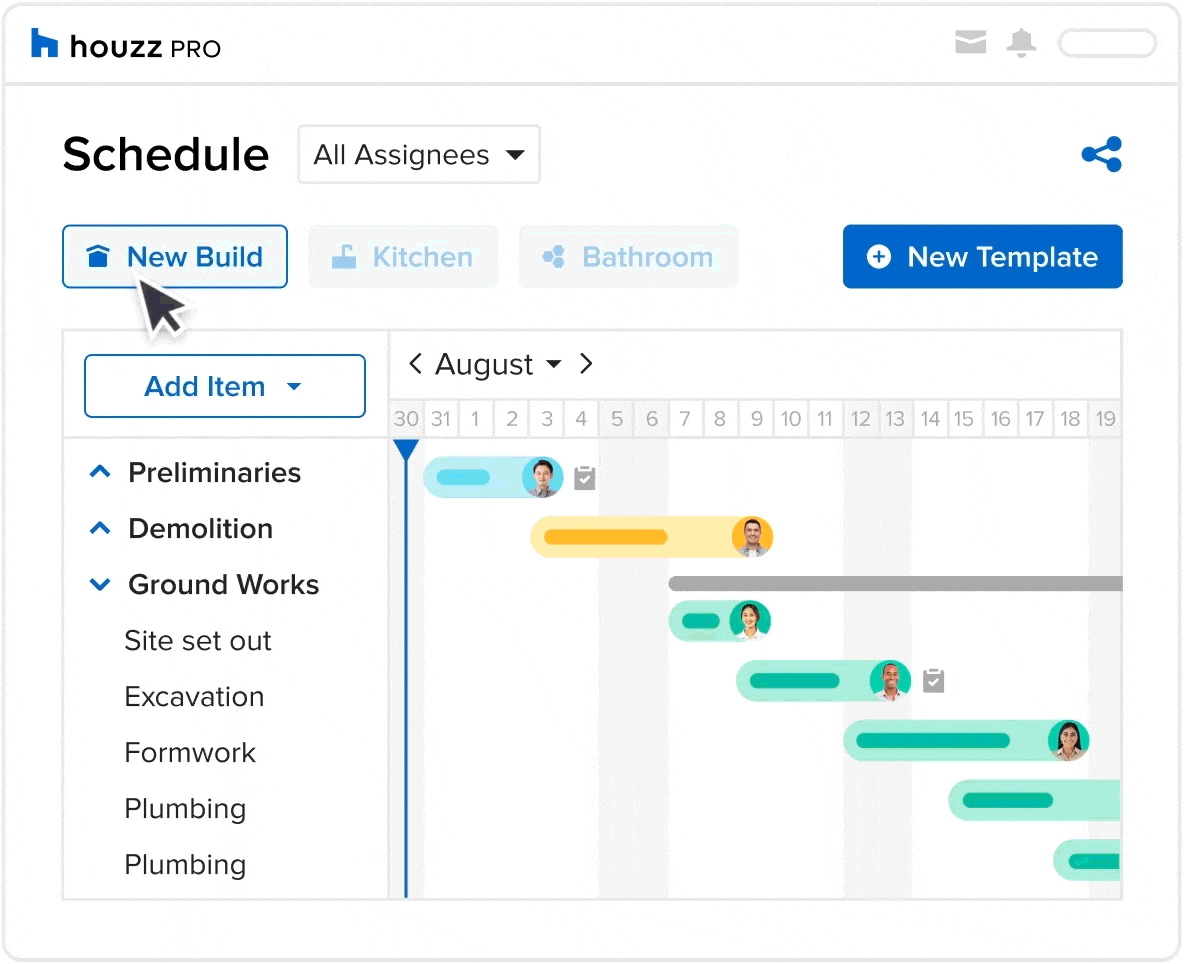Click the checklist icon beside the Preliminaries bar

point(585,478)
